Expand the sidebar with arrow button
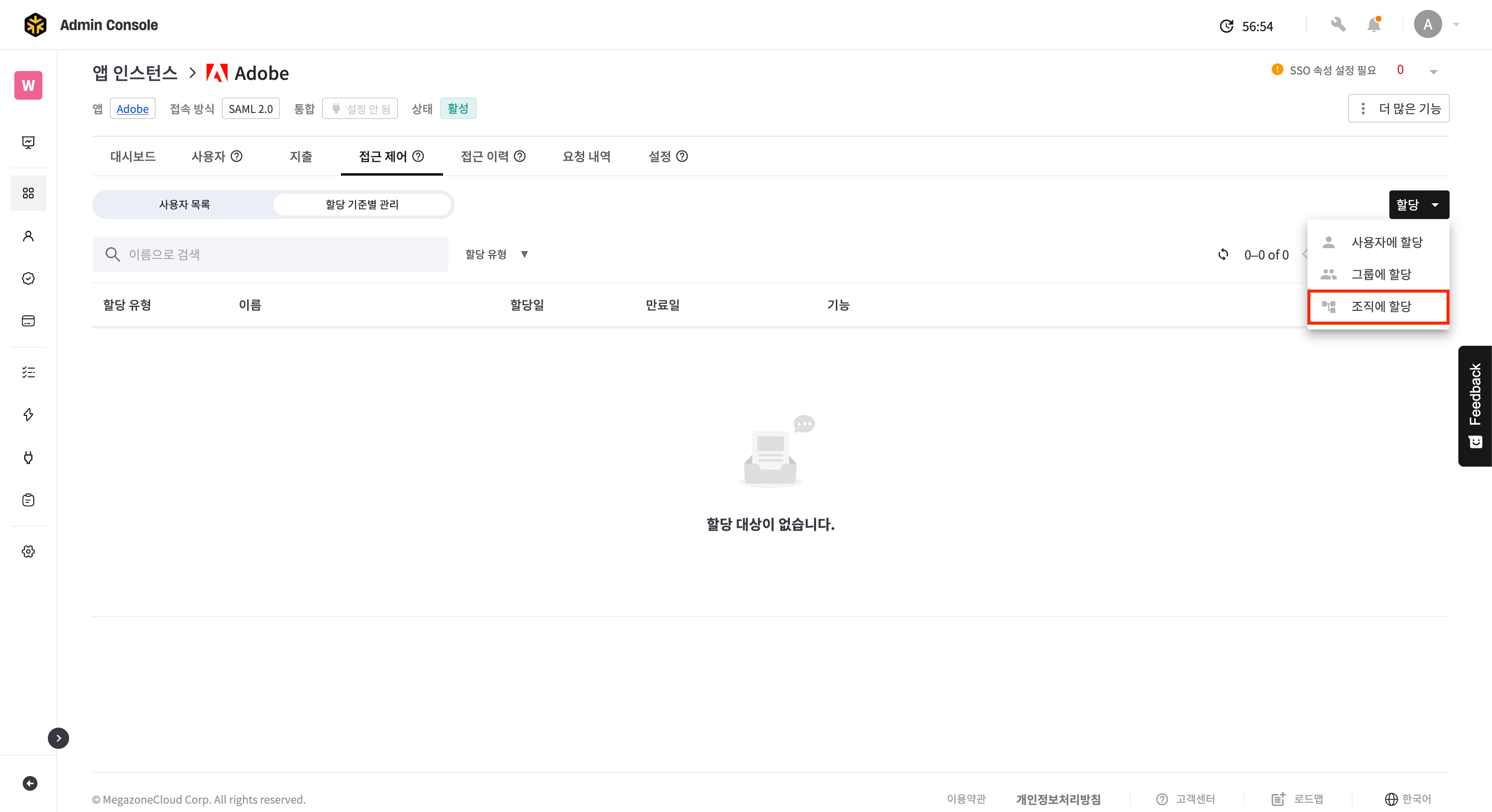The image size is (1492, 812). coord(58,738)
